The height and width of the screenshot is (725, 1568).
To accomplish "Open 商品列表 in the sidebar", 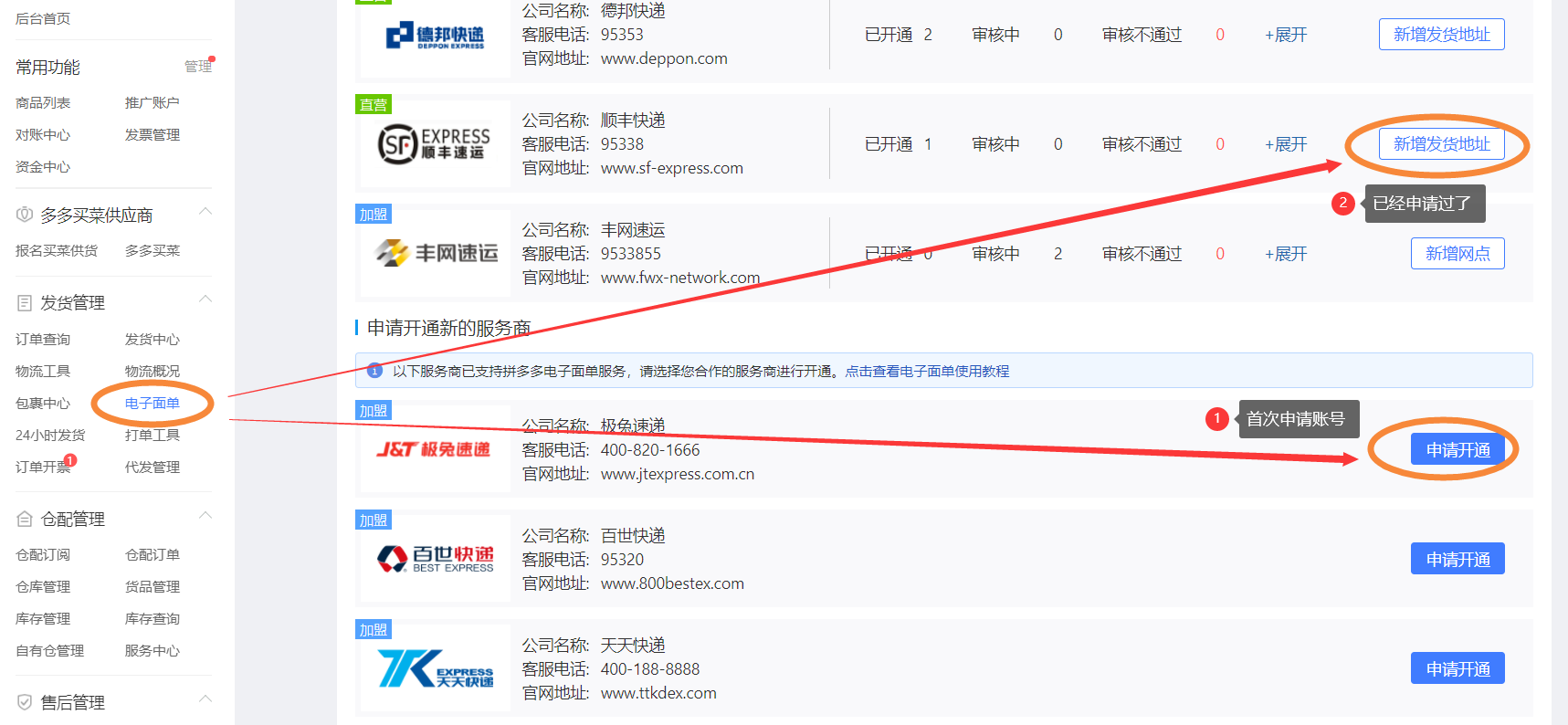I will click(43, 103).
